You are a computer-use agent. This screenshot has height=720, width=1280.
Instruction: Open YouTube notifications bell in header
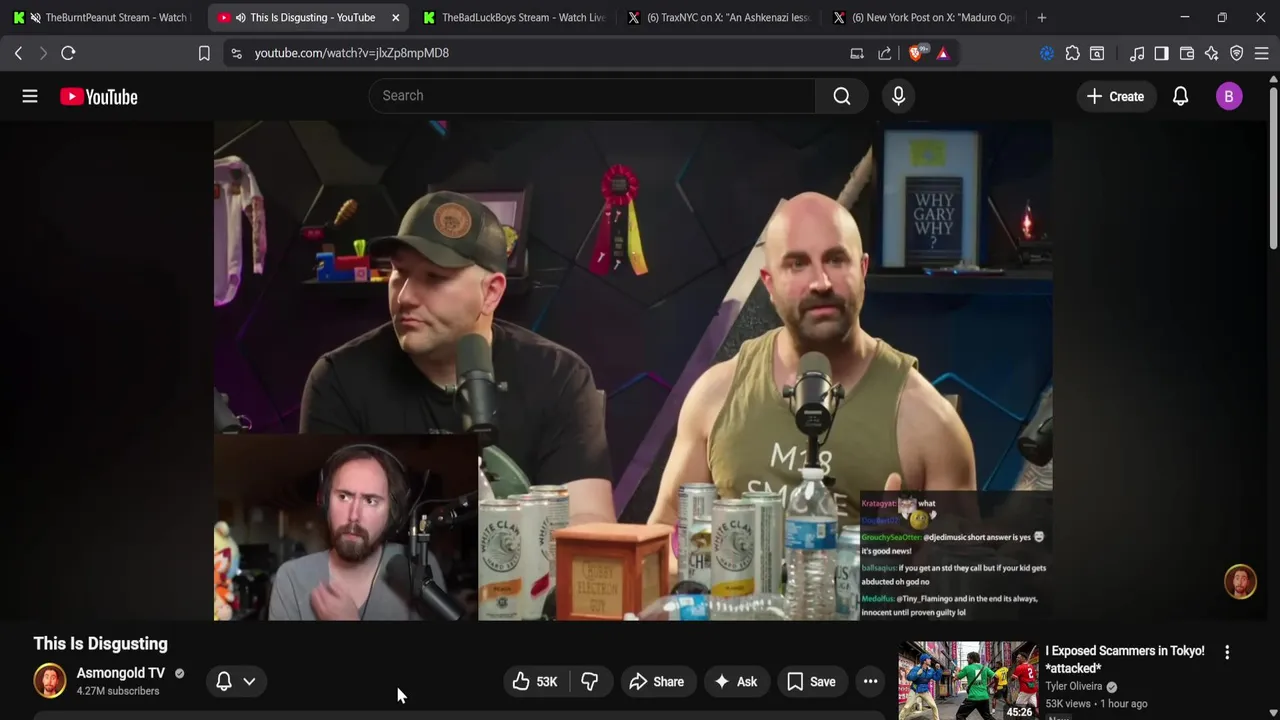tap(1180, 96)
